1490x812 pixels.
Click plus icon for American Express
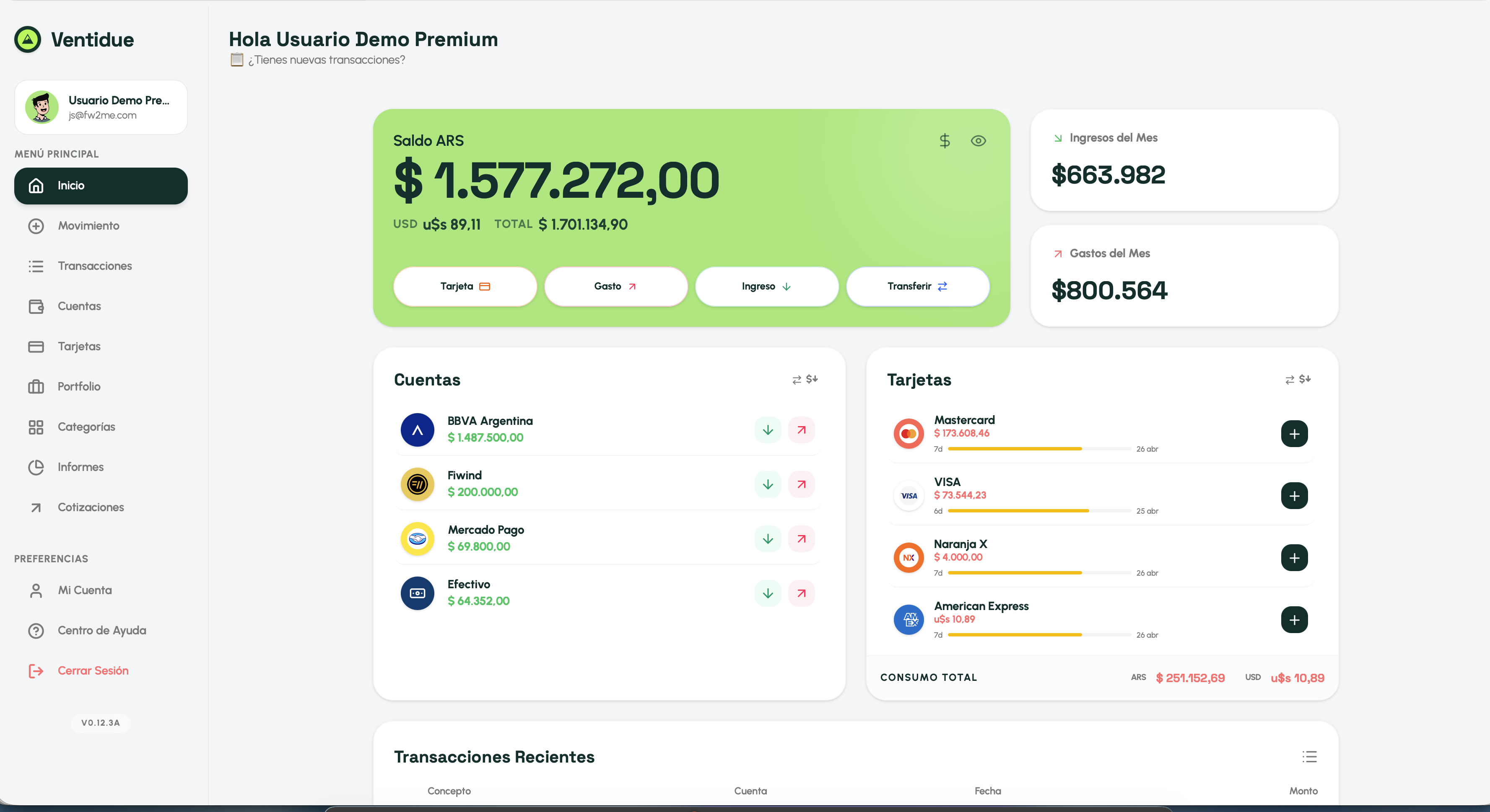click(x=1294, y=620)
